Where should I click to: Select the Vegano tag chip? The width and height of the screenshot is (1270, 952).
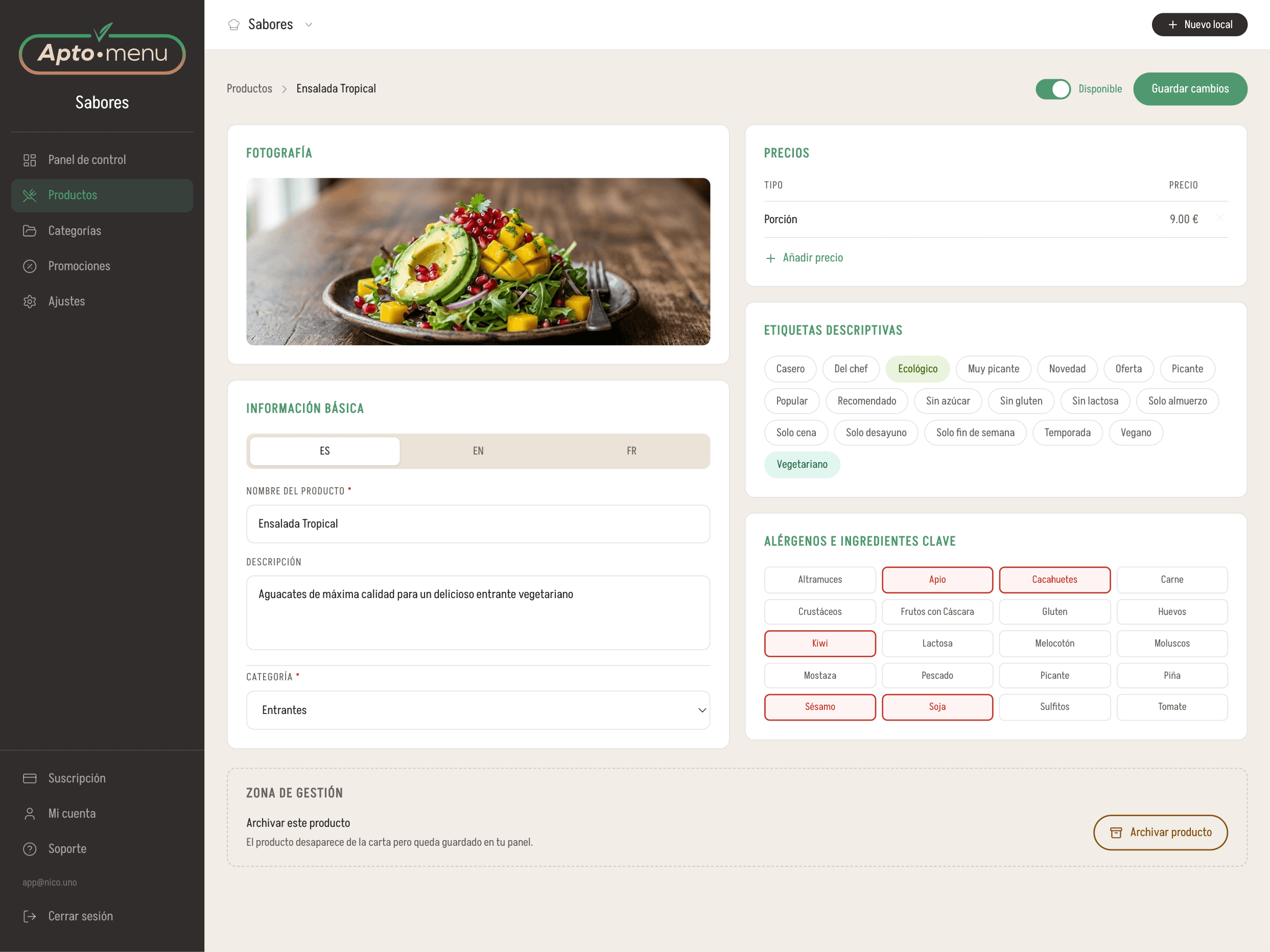coord(1135,433)
